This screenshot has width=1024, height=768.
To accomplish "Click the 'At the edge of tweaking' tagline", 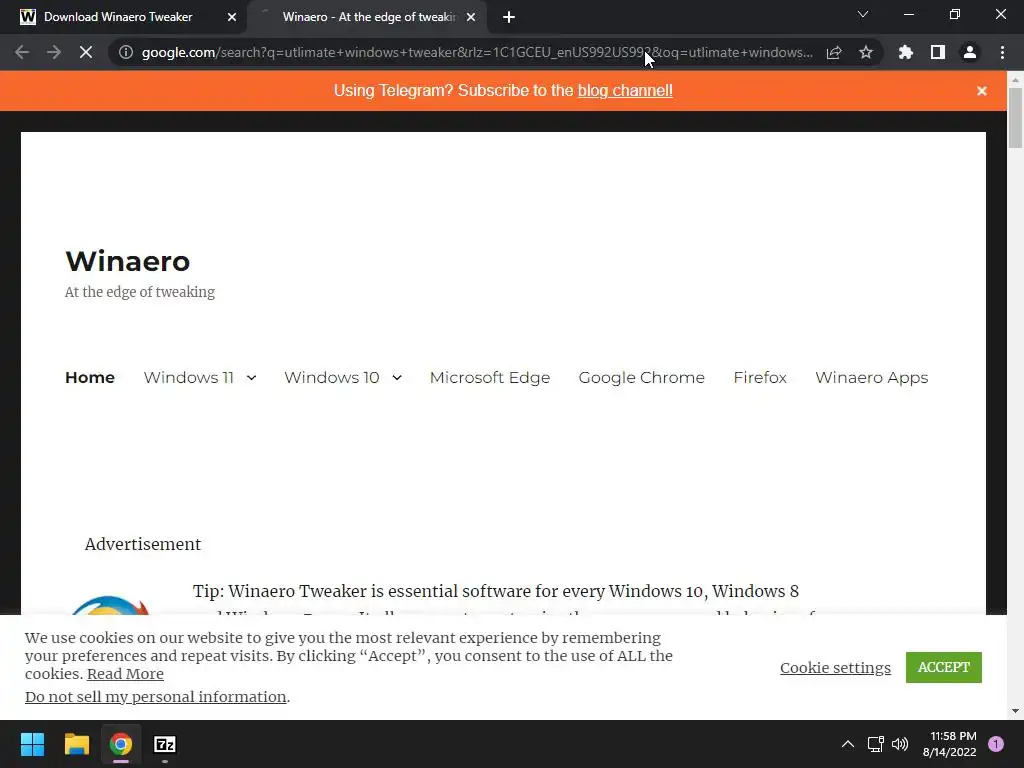I will coord(140,292).
